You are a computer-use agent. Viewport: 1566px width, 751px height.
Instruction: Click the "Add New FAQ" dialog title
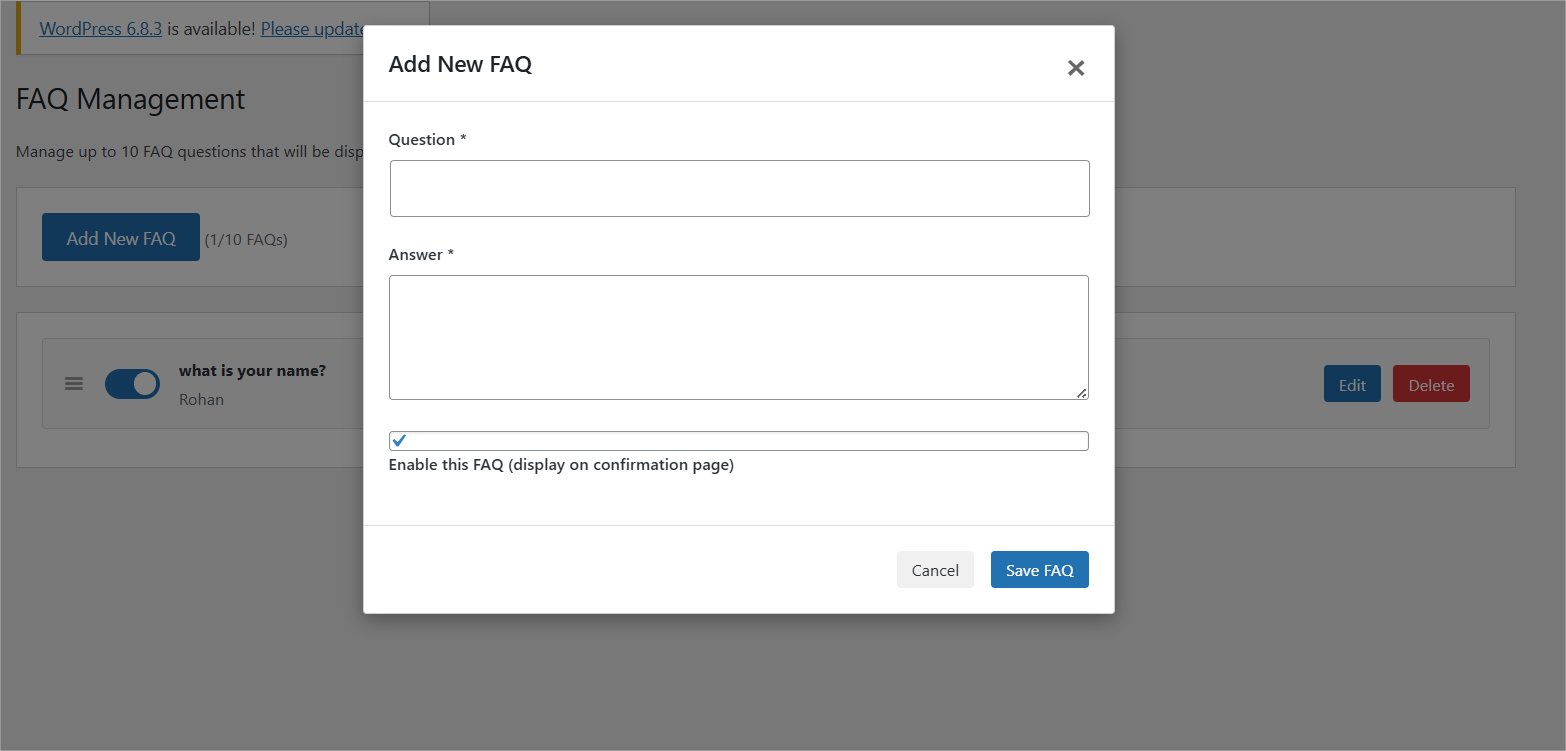pyautogui.click(x=460, y=63)
